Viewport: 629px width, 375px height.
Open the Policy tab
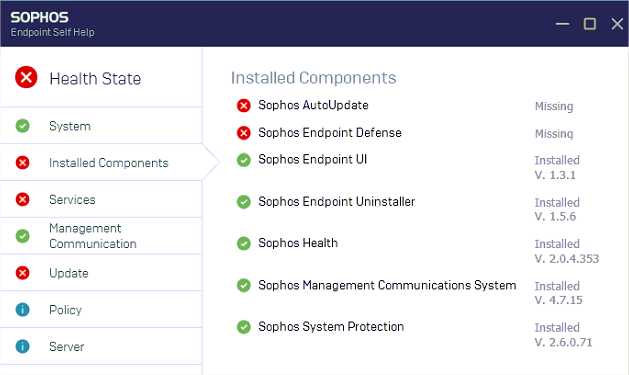tap(101, 310)
